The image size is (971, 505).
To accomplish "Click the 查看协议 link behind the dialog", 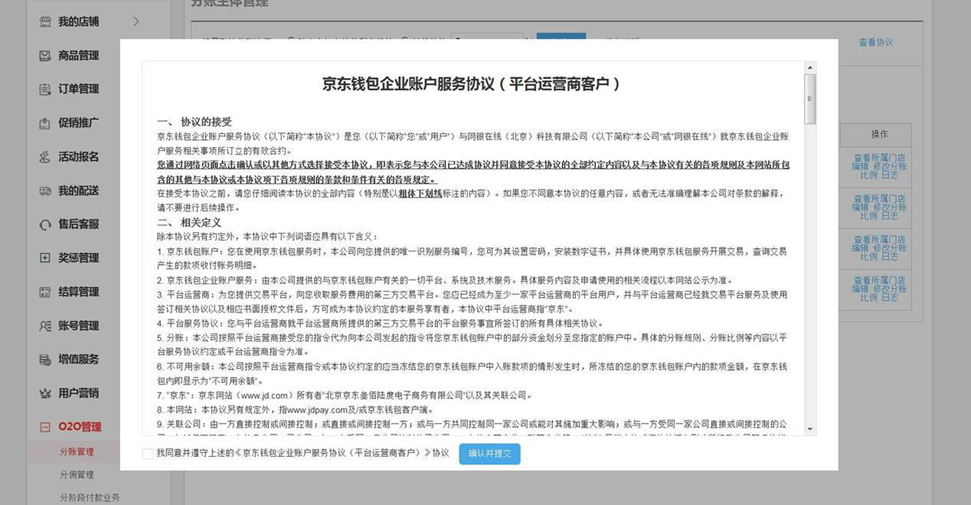I will coord(876,42).
